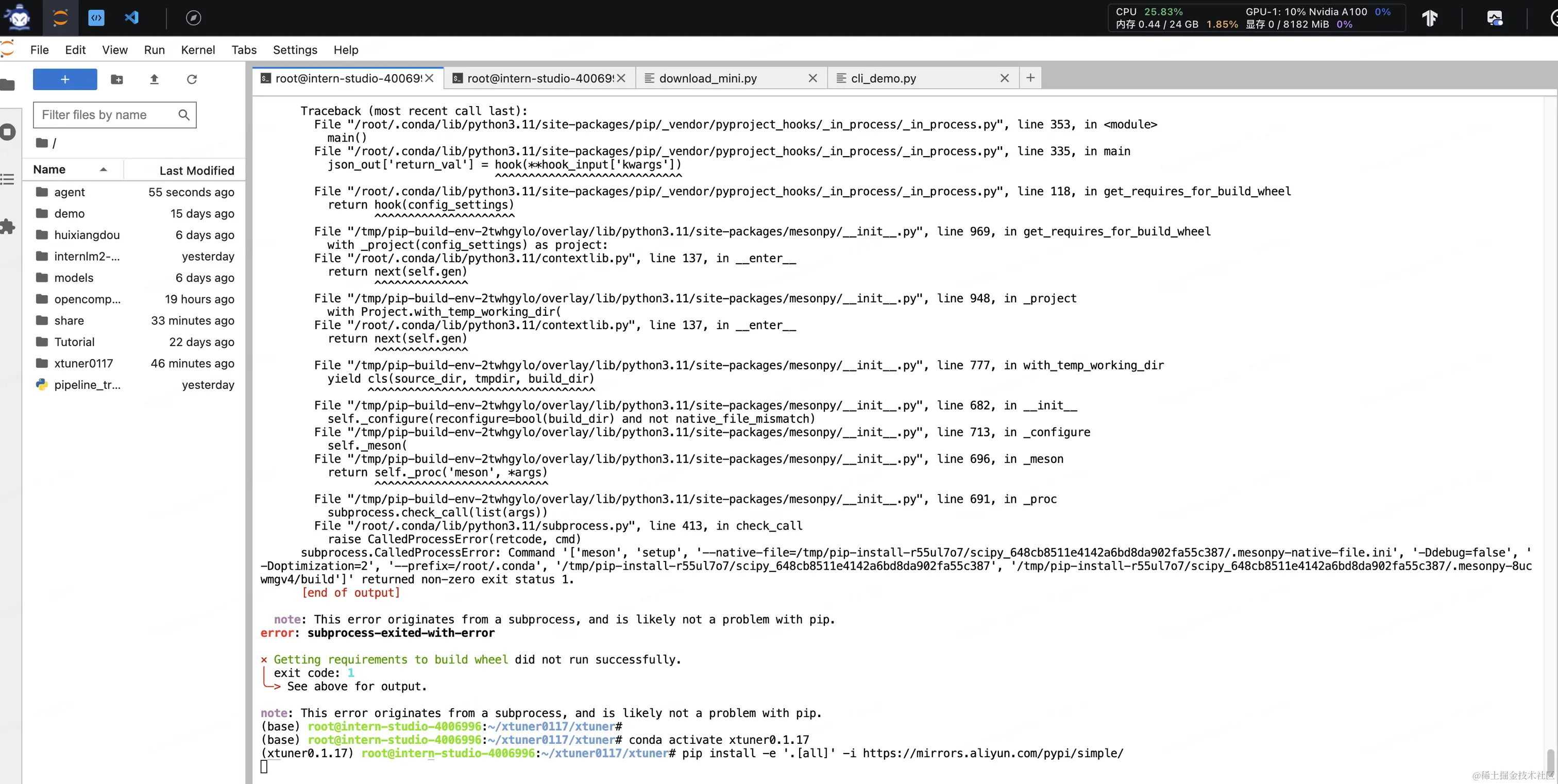This screenshot has width=1558, height=784.
Task: Open the Settings menu
Action: click(x=295, y=49)
